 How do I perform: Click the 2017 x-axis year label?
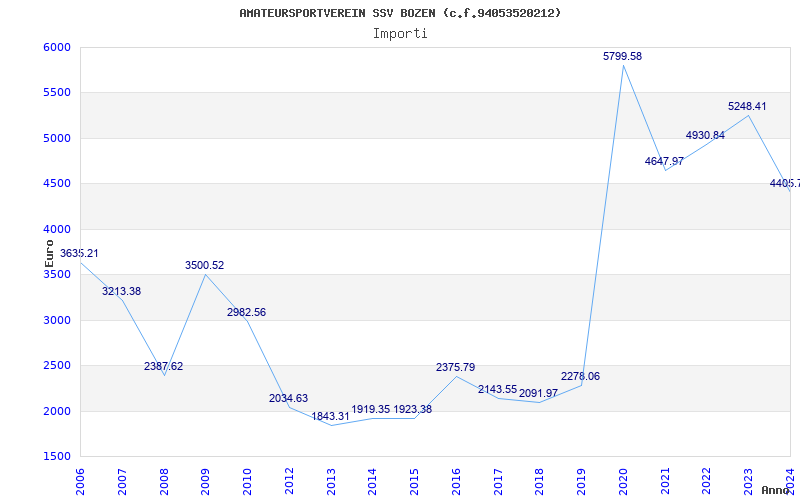point(498,481)
